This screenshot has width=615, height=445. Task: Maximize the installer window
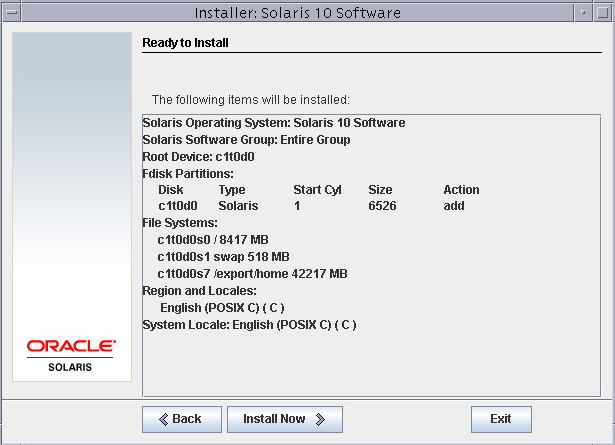[x=602, y=13]
